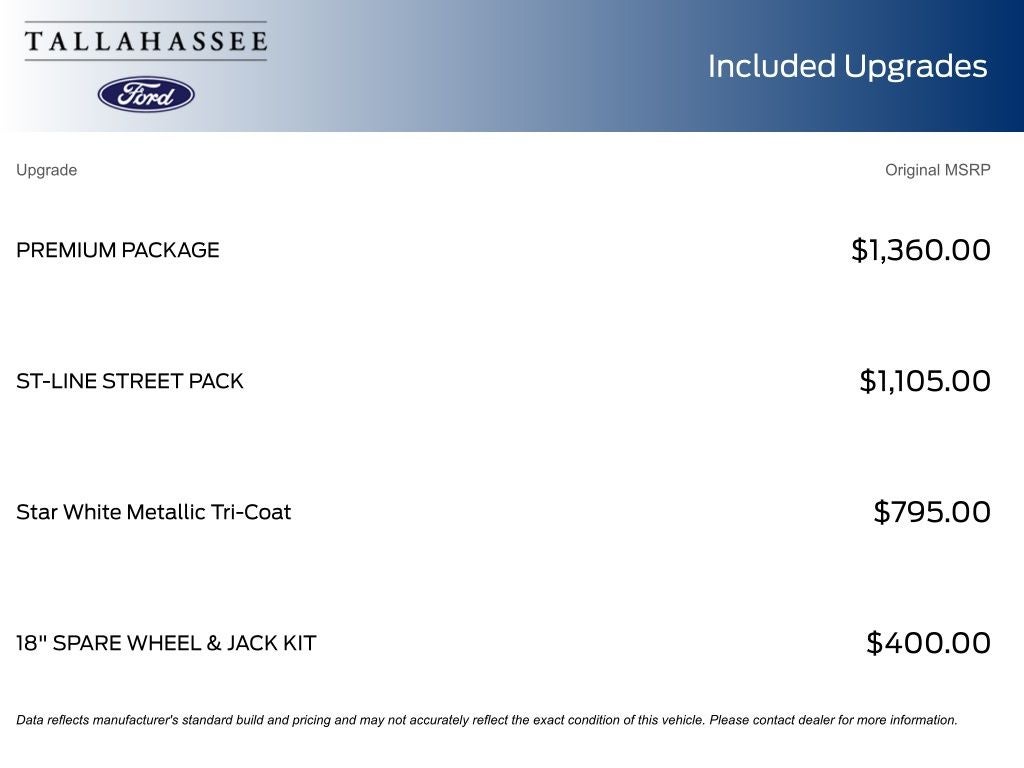1024x768 pixels.
Task: Click the Upgrade column header
Action: (x=46, y=170)
